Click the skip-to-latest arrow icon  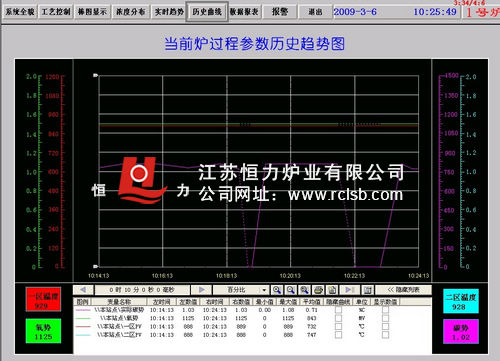pyautogui.click(x=349, y=290)
